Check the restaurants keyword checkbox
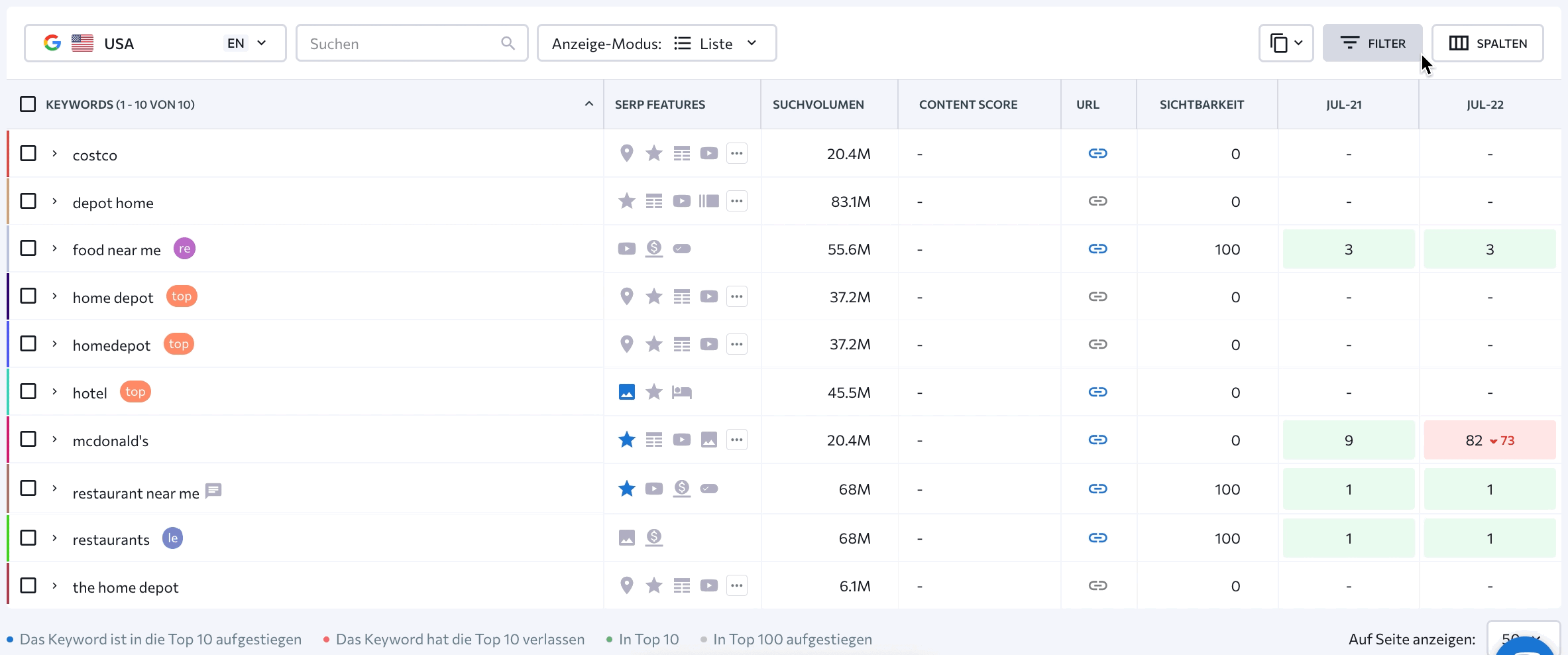 tap(28, 538)
